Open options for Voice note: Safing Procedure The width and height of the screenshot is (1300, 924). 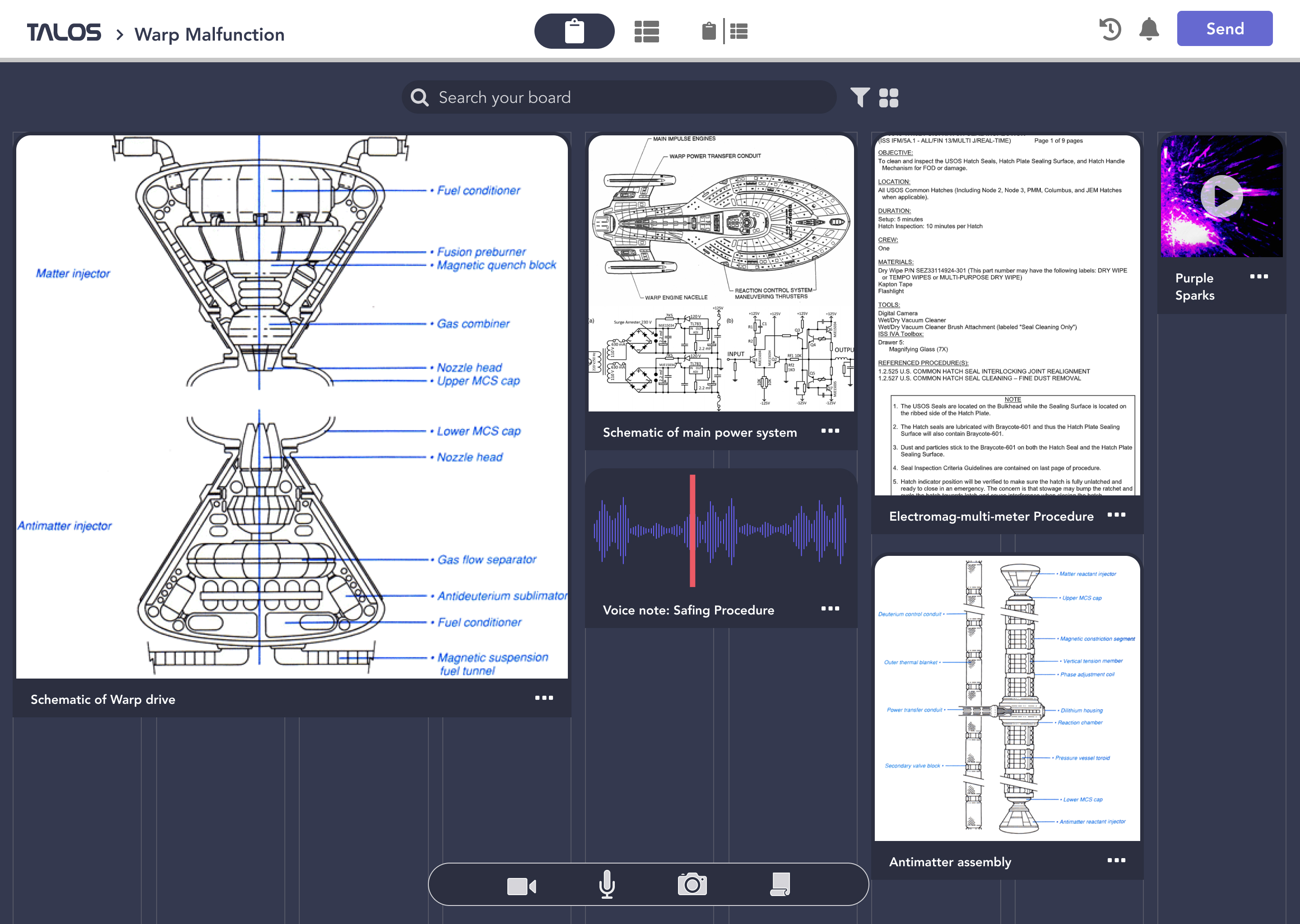(830, 608)
